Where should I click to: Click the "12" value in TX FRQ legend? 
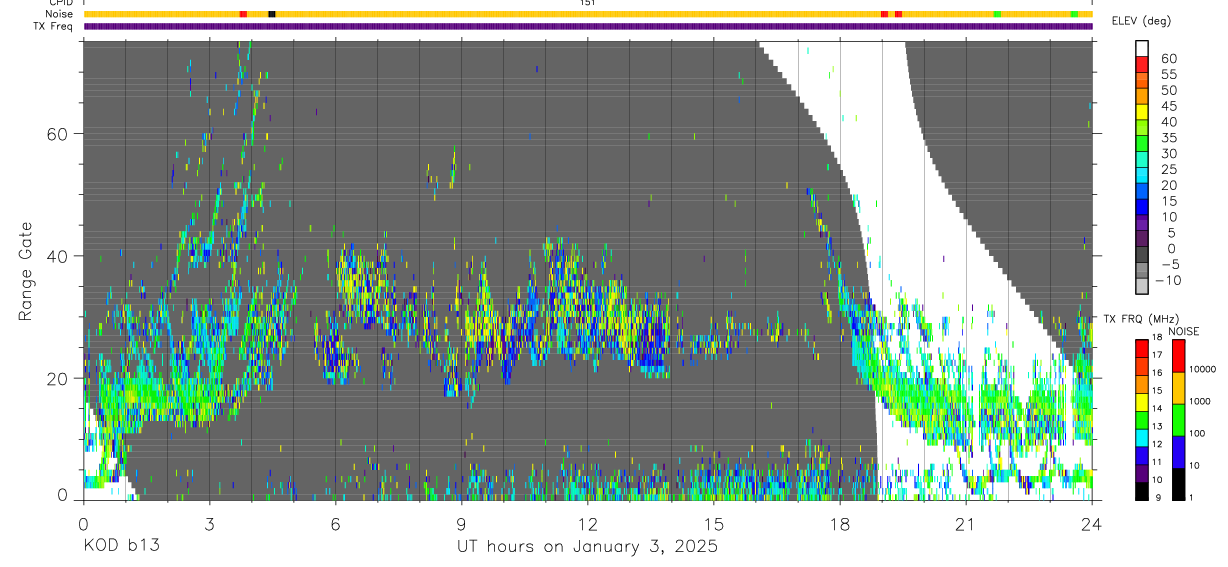click(x=1157, y=444)
